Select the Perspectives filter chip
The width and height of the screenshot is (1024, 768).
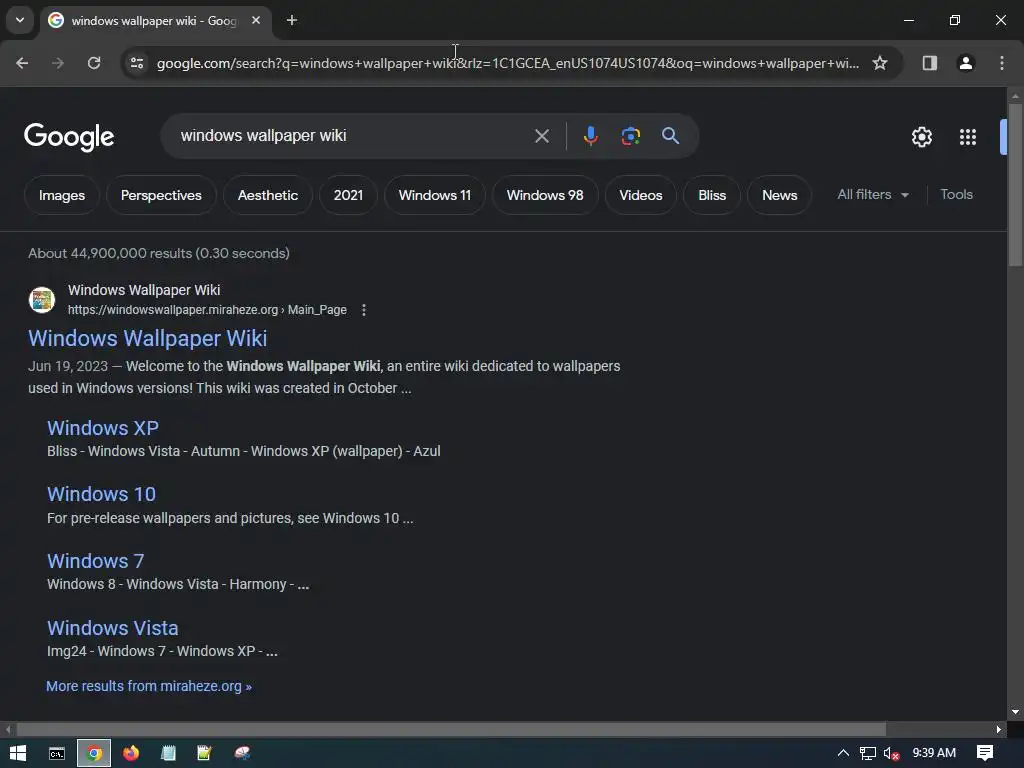pos(161,195)
